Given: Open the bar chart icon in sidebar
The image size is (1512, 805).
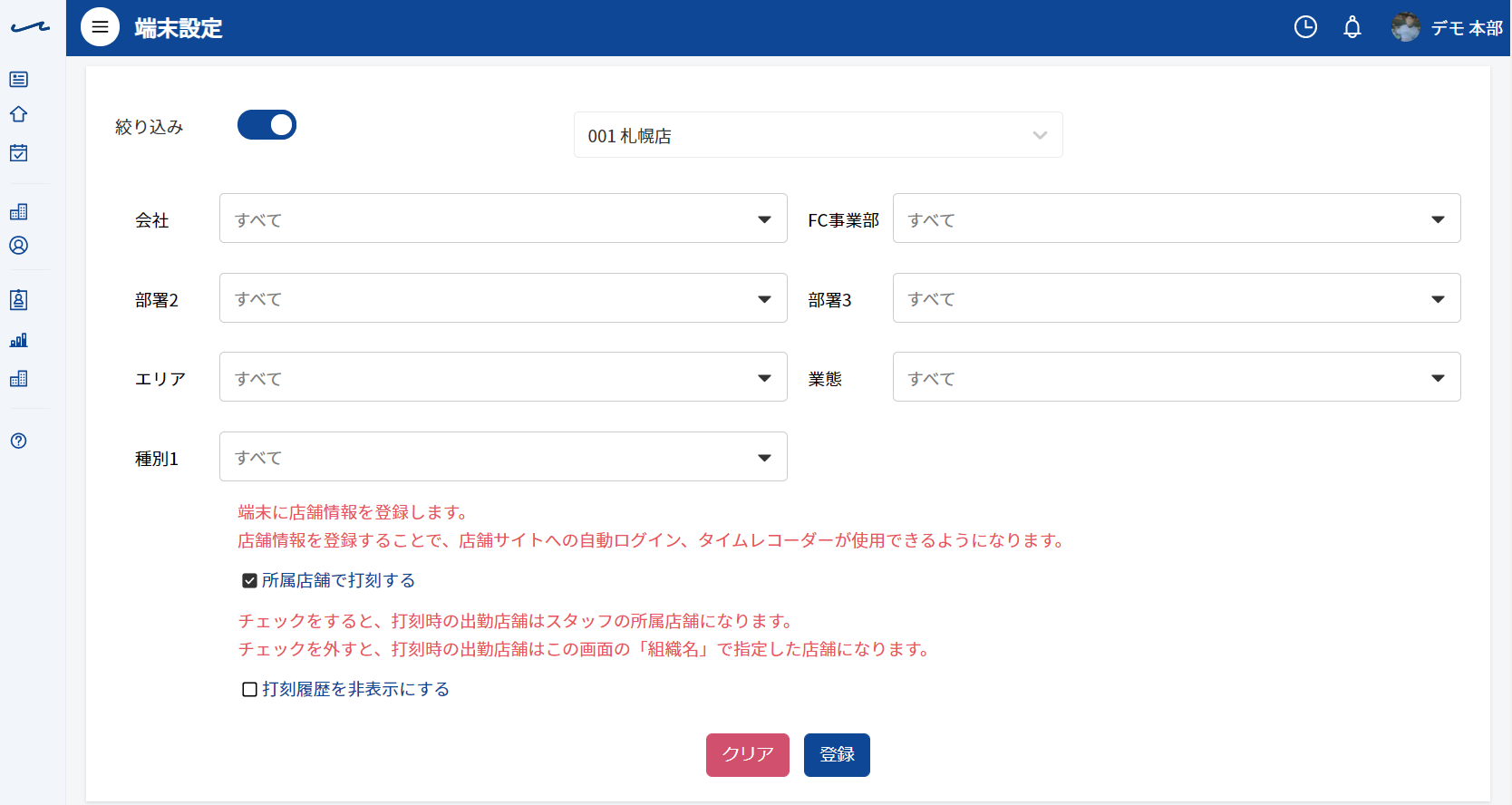Looking at the screenshot, I should pos(18,340).
